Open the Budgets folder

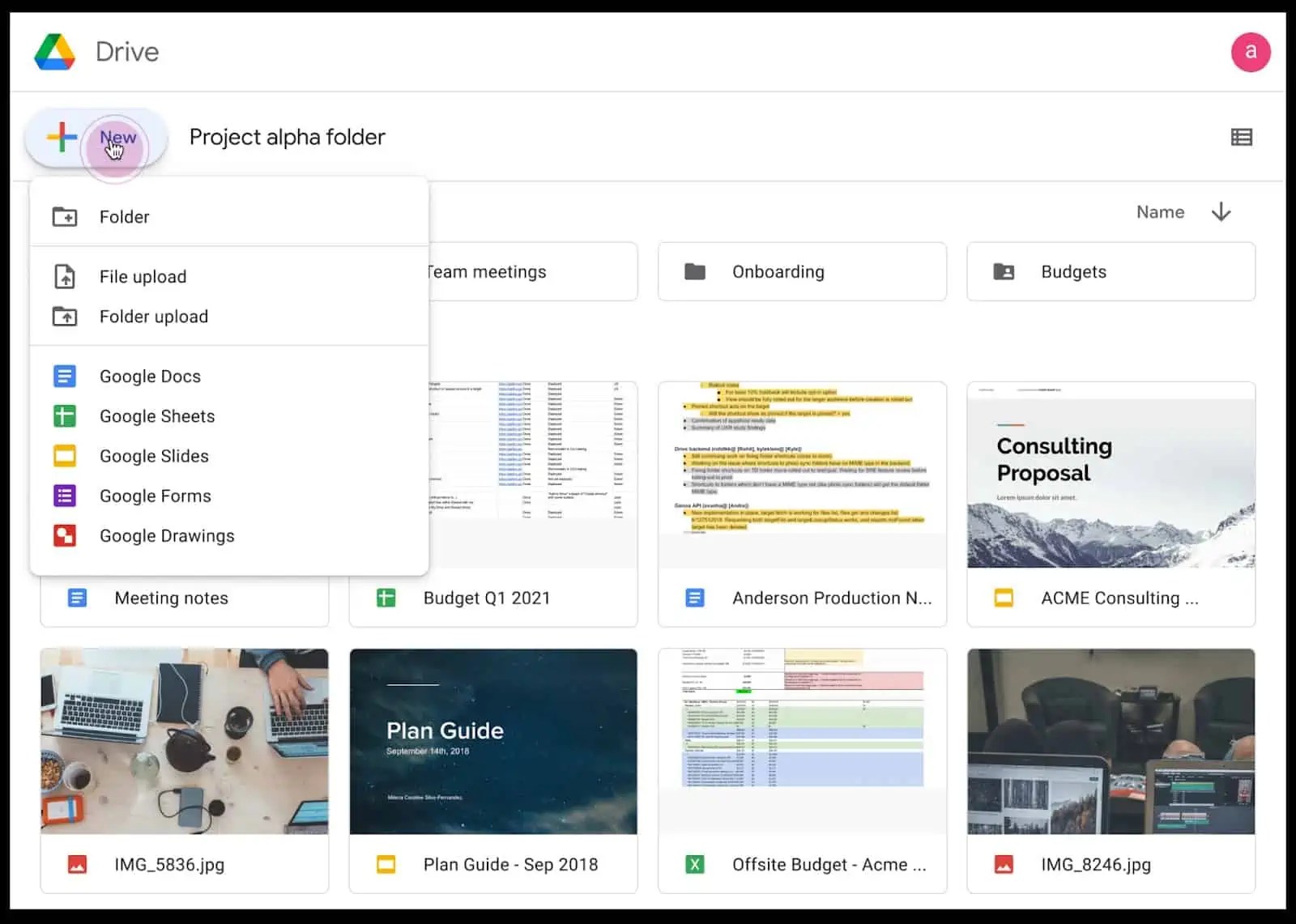click(x=1111, y=271)
